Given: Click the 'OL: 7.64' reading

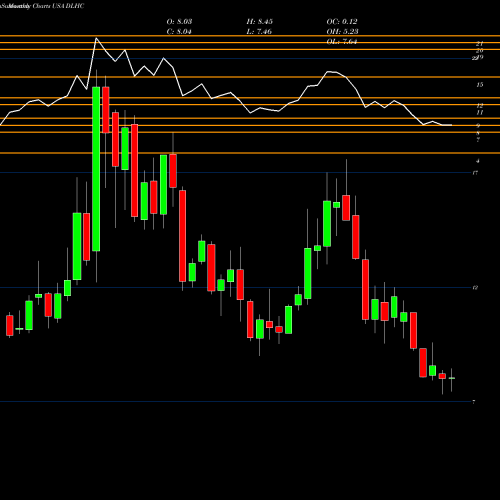Looking at the screenshot, I should point(342,41).
